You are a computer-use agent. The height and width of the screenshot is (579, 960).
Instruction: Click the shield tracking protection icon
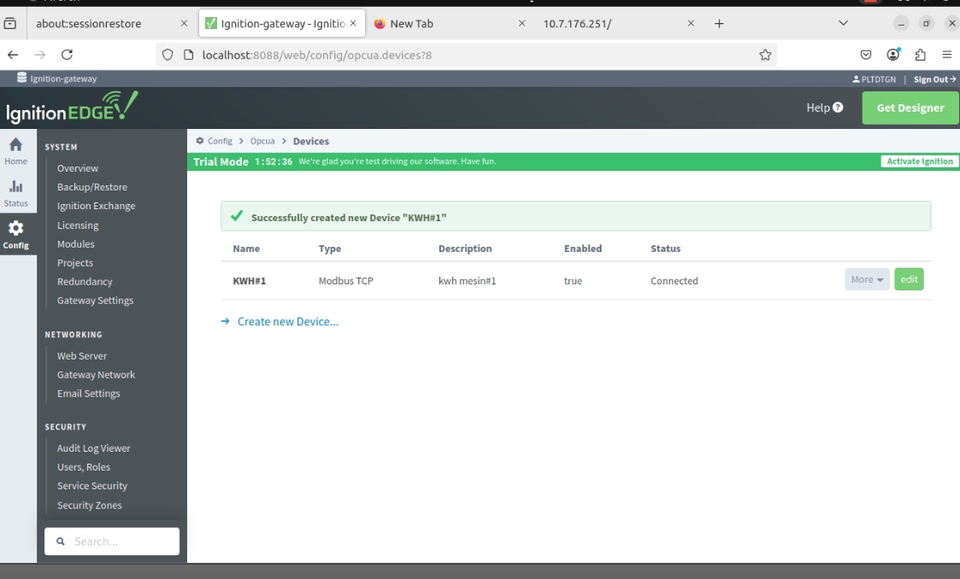click(x=167, y=55)
